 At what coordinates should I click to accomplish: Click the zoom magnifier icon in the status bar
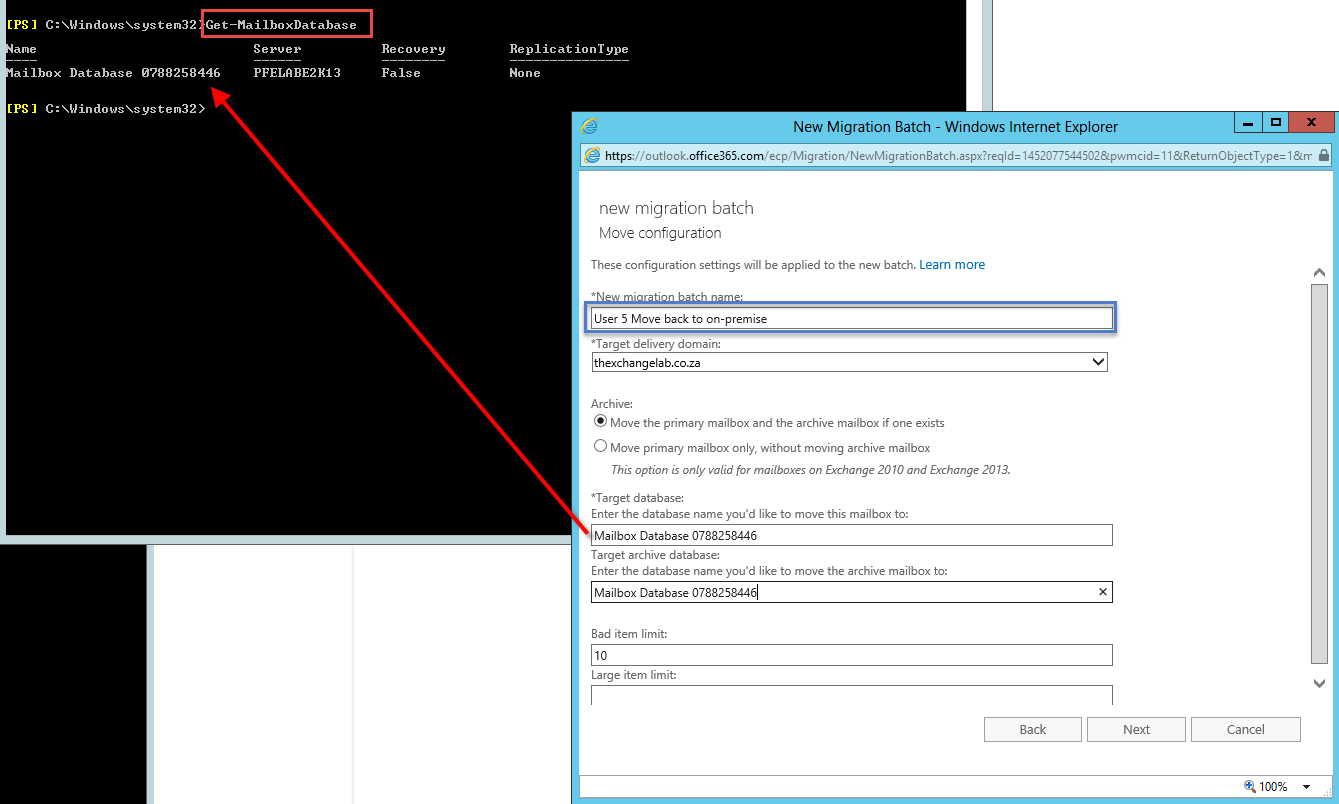pos(1249,786)
